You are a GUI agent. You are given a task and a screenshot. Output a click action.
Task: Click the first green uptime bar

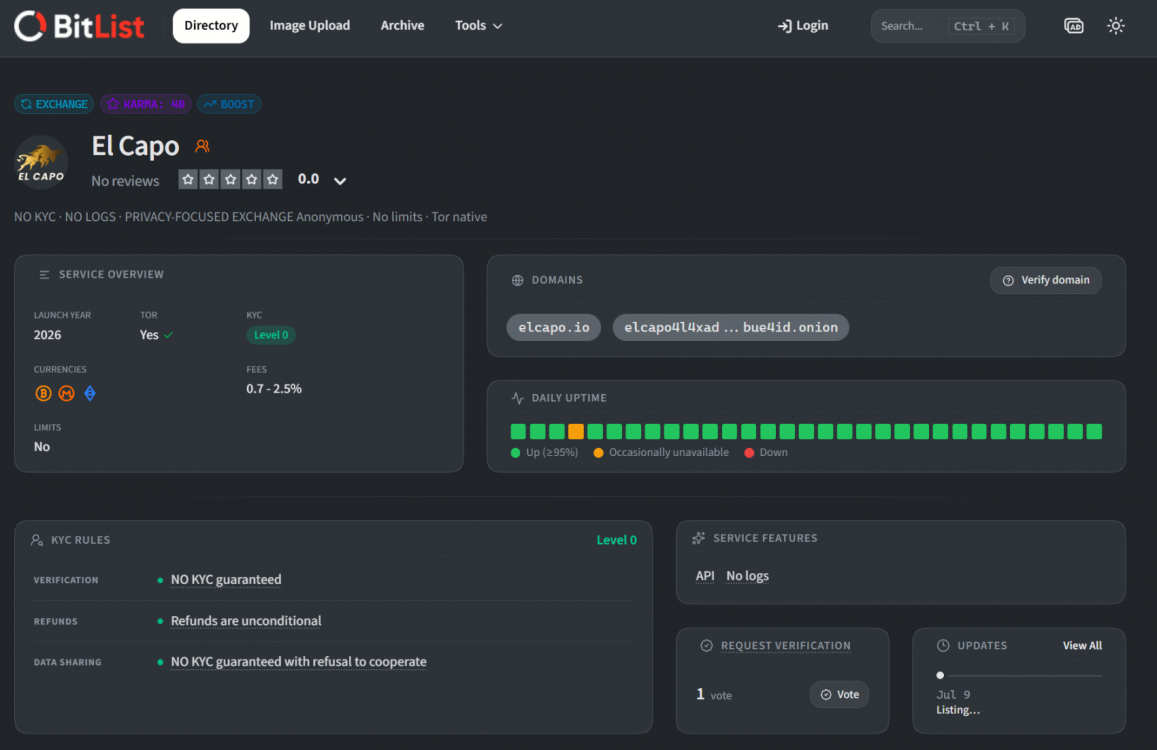tap(518, 432)
